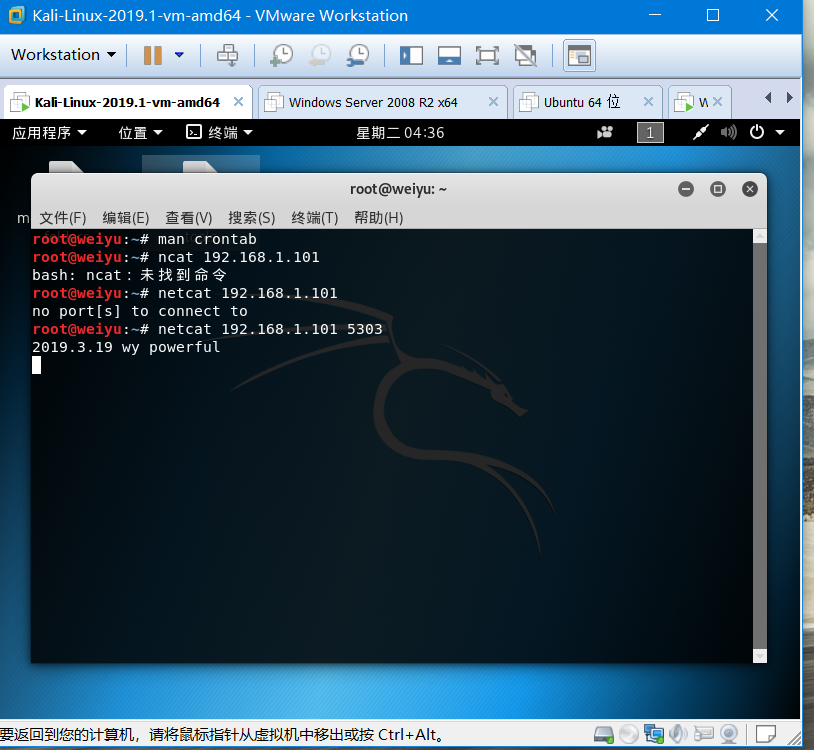The height and width of the screenshot is (750, 814).
Task: Close the Windows Server 2008 tab
Action: pos(494,102)
